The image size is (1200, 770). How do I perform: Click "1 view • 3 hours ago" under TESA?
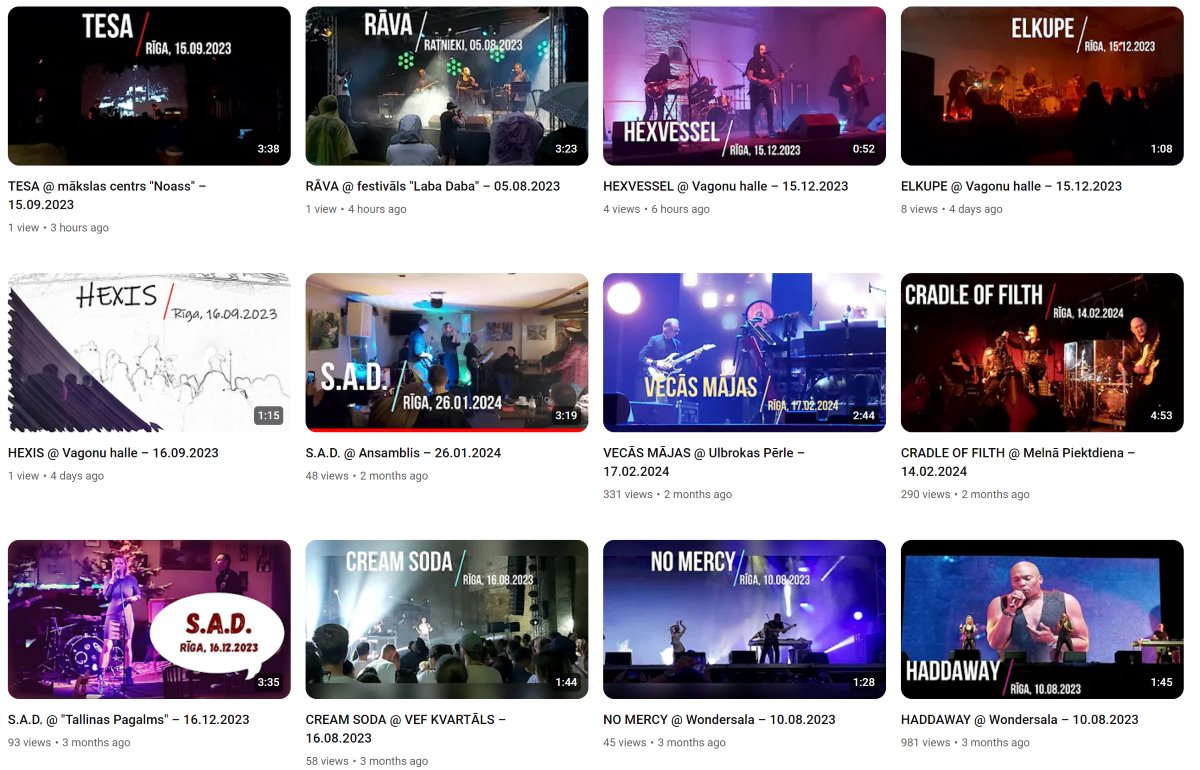tap(58, 228)
